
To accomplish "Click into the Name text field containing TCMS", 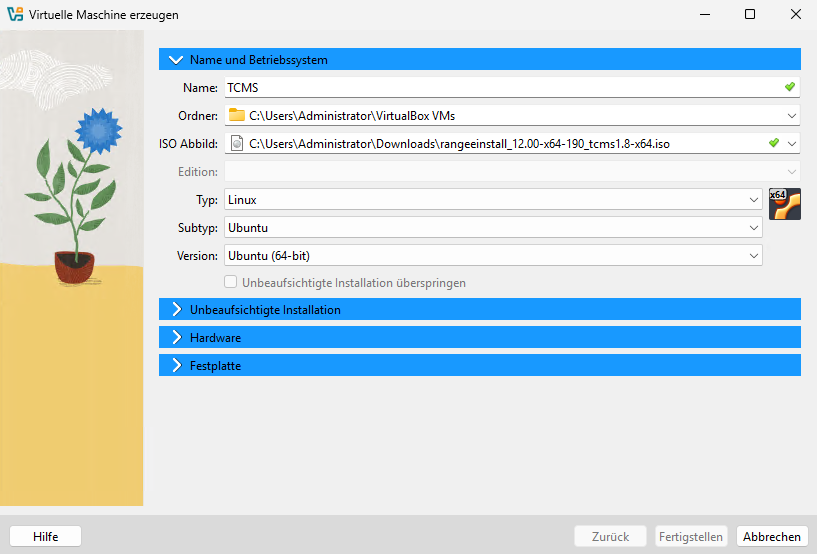I will pos(500,87).
